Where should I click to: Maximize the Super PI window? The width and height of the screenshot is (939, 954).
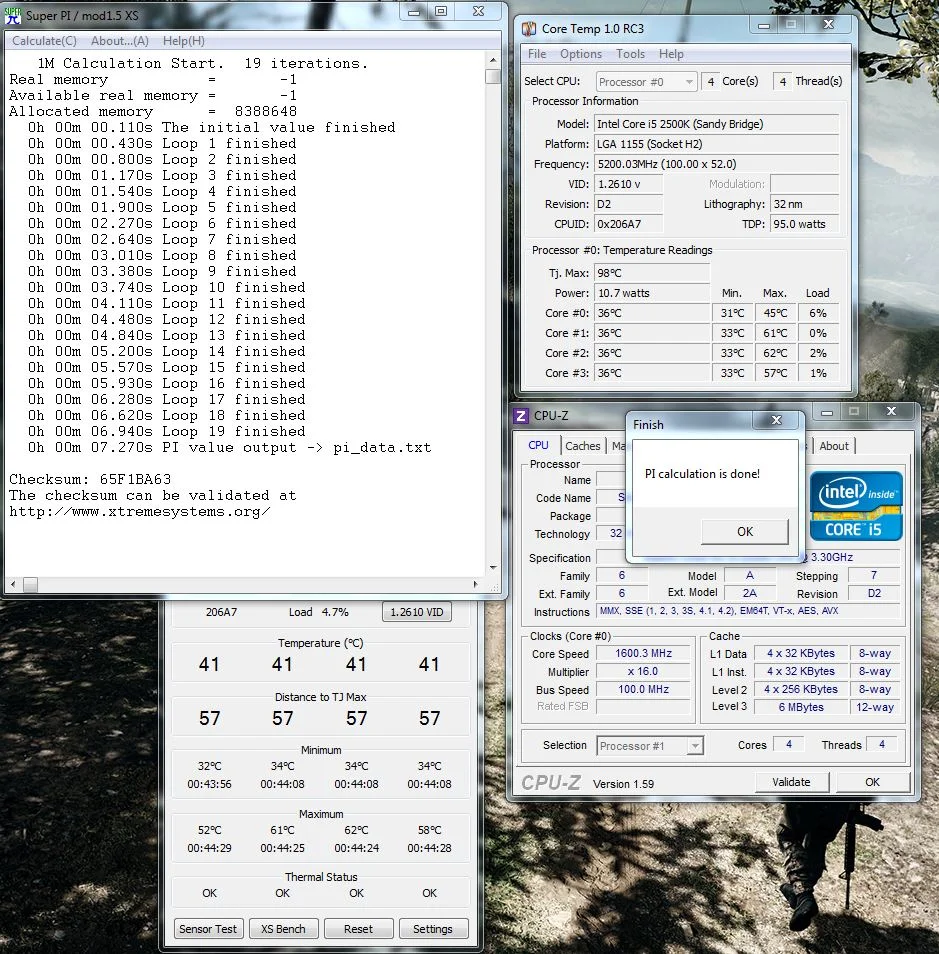(441, 12)
